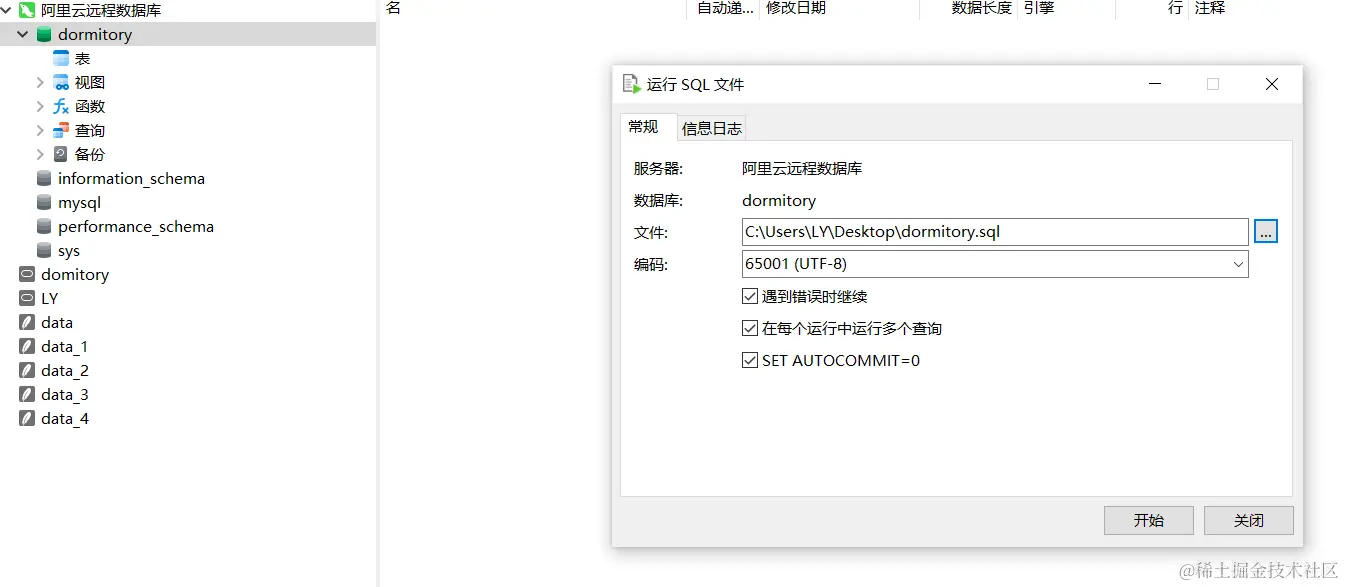Viewport: 1345px width, 587px height.
Task: Select the performance_schema tree item label
Action: coord(136,226)
